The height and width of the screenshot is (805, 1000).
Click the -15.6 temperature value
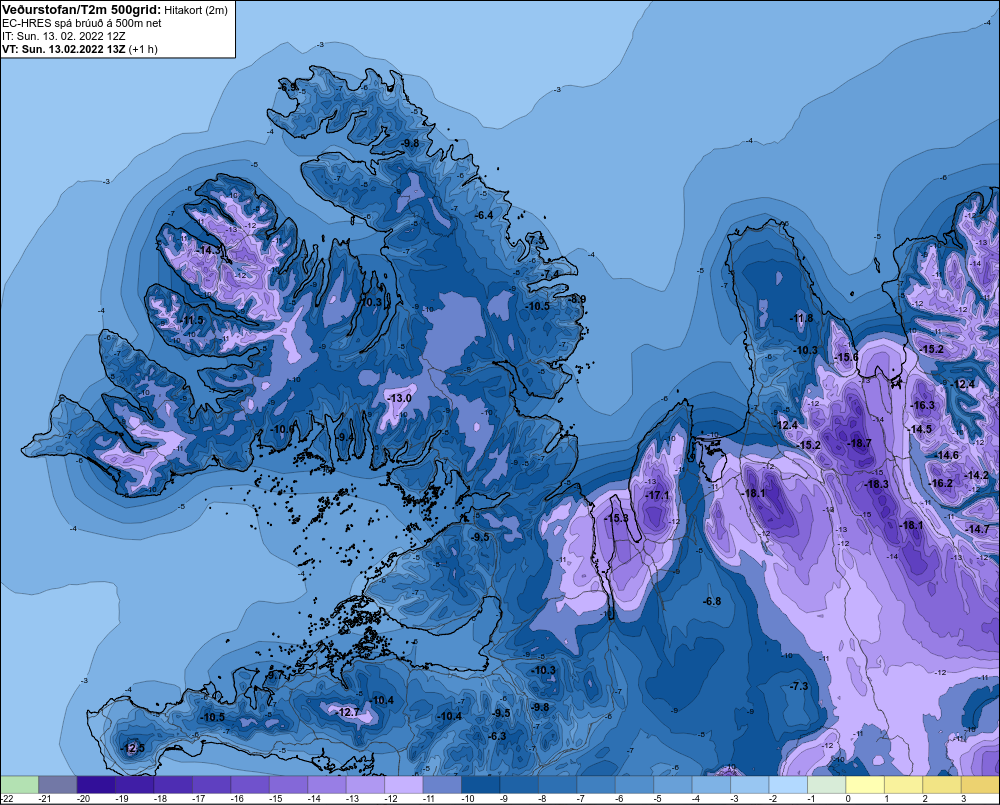point(847,357)
